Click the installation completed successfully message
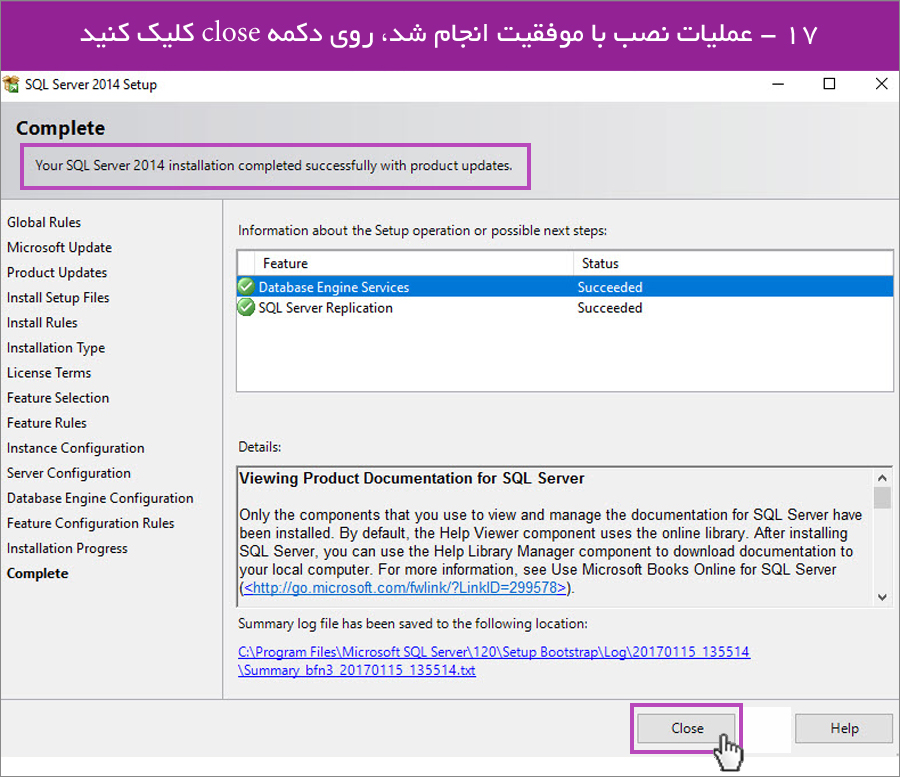 [x=274, y=165]
